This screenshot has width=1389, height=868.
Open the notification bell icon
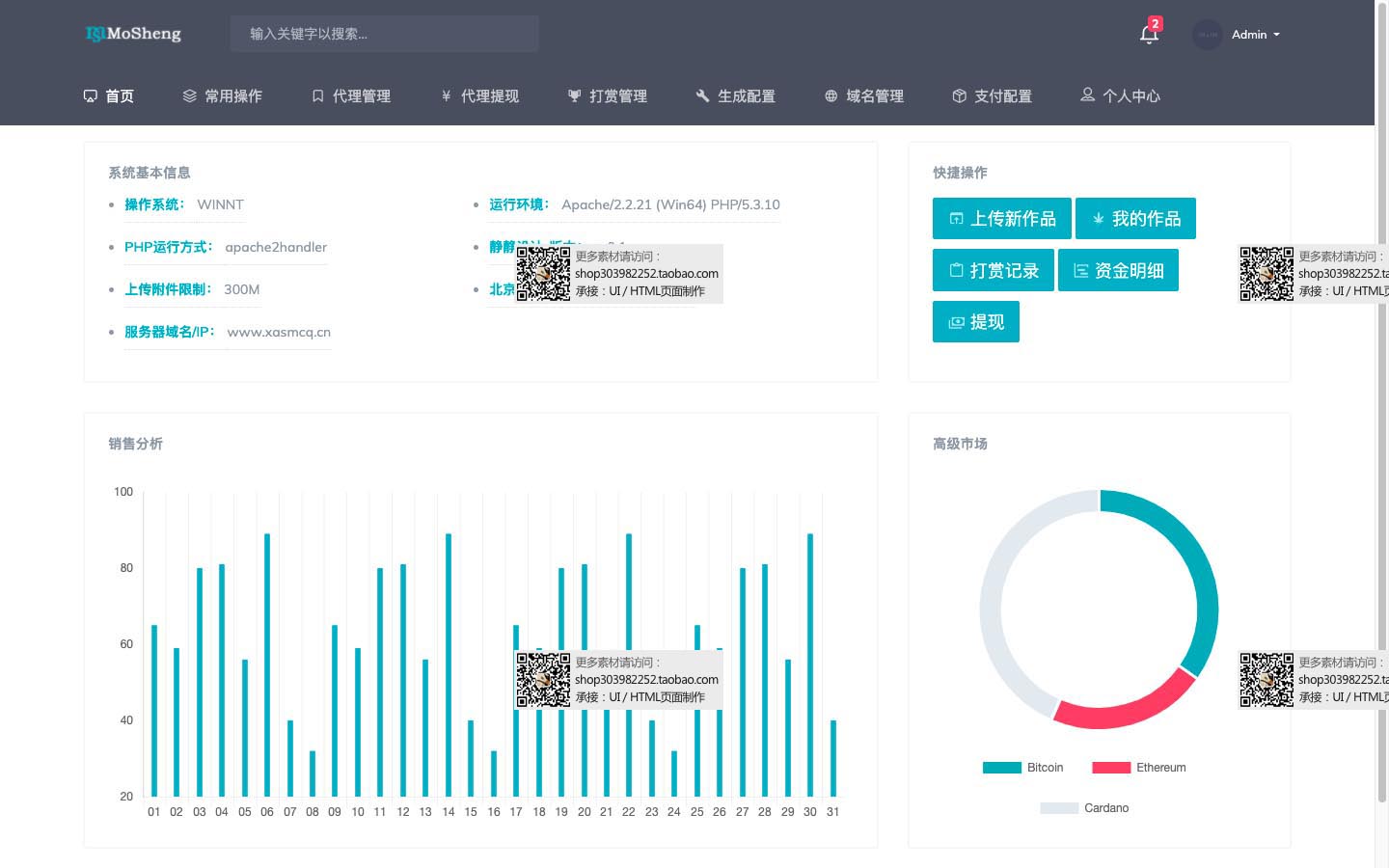tap(1148, 35)
